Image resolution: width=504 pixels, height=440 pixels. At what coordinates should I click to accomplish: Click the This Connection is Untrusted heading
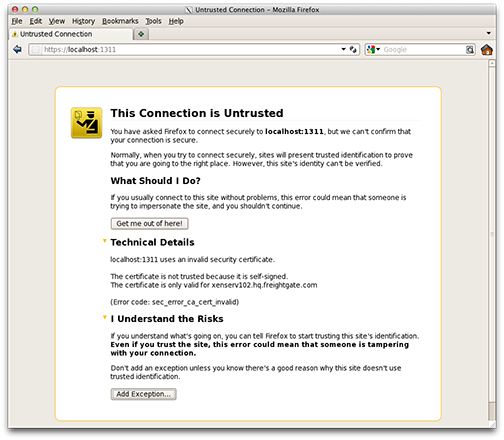197,113
